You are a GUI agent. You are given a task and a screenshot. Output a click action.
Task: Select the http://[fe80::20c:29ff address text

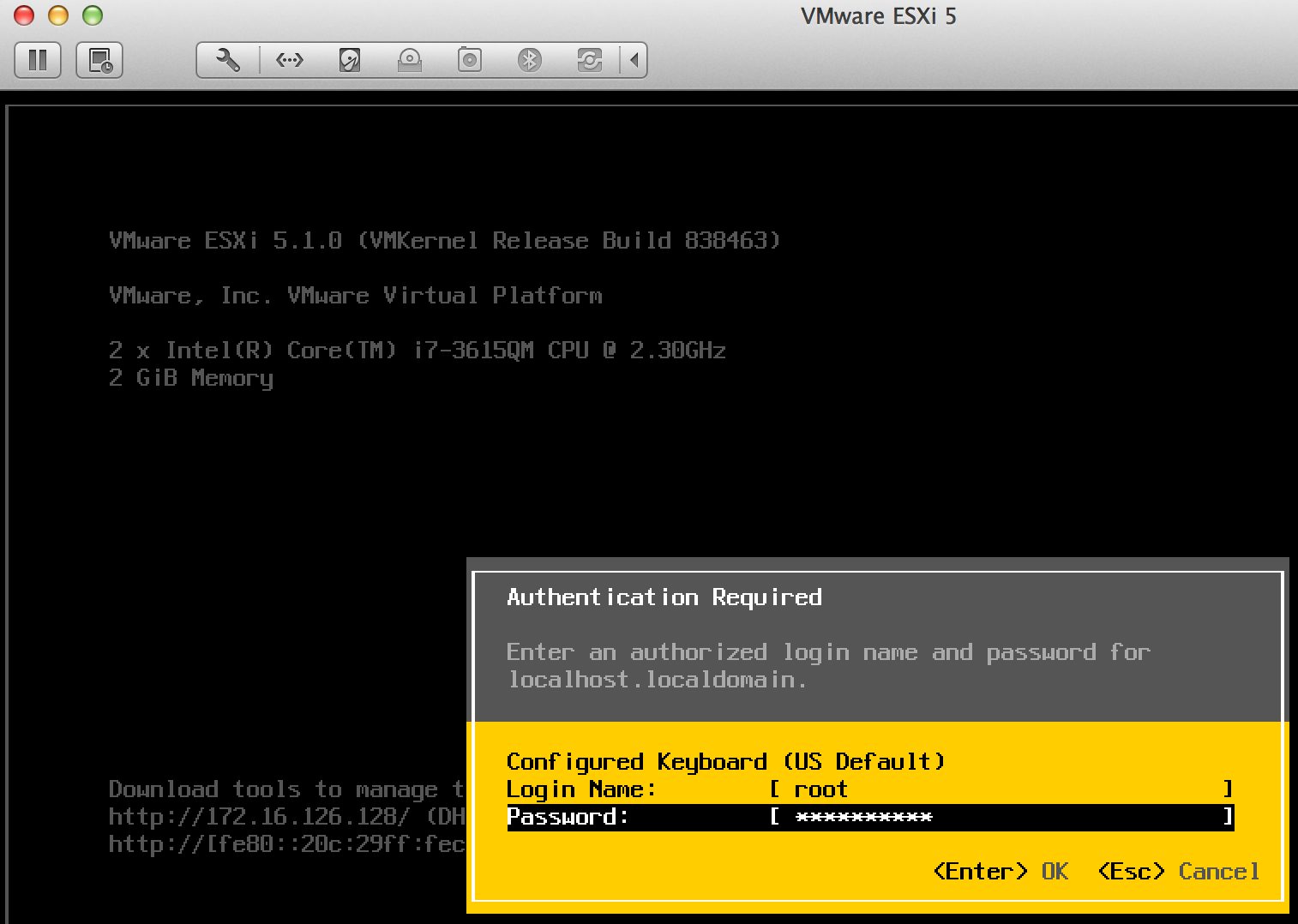coord(286,844)
